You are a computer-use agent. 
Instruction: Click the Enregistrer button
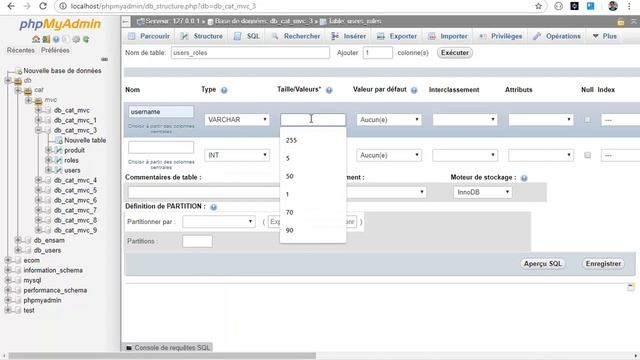pos(603,264)
